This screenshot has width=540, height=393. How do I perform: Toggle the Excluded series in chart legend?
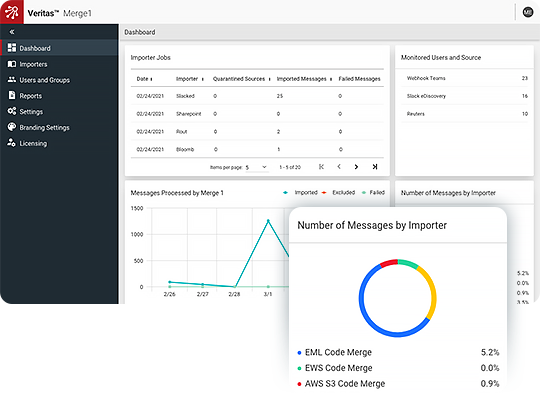(x=338, y=193)
